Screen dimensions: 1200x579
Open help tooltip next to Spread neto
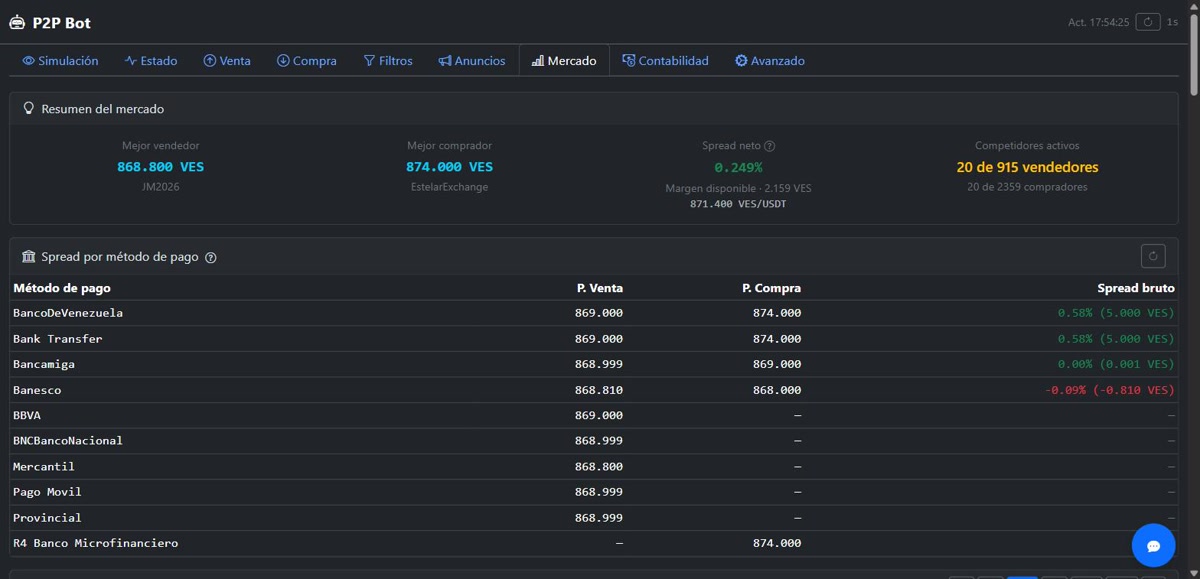tap(770, 146)
